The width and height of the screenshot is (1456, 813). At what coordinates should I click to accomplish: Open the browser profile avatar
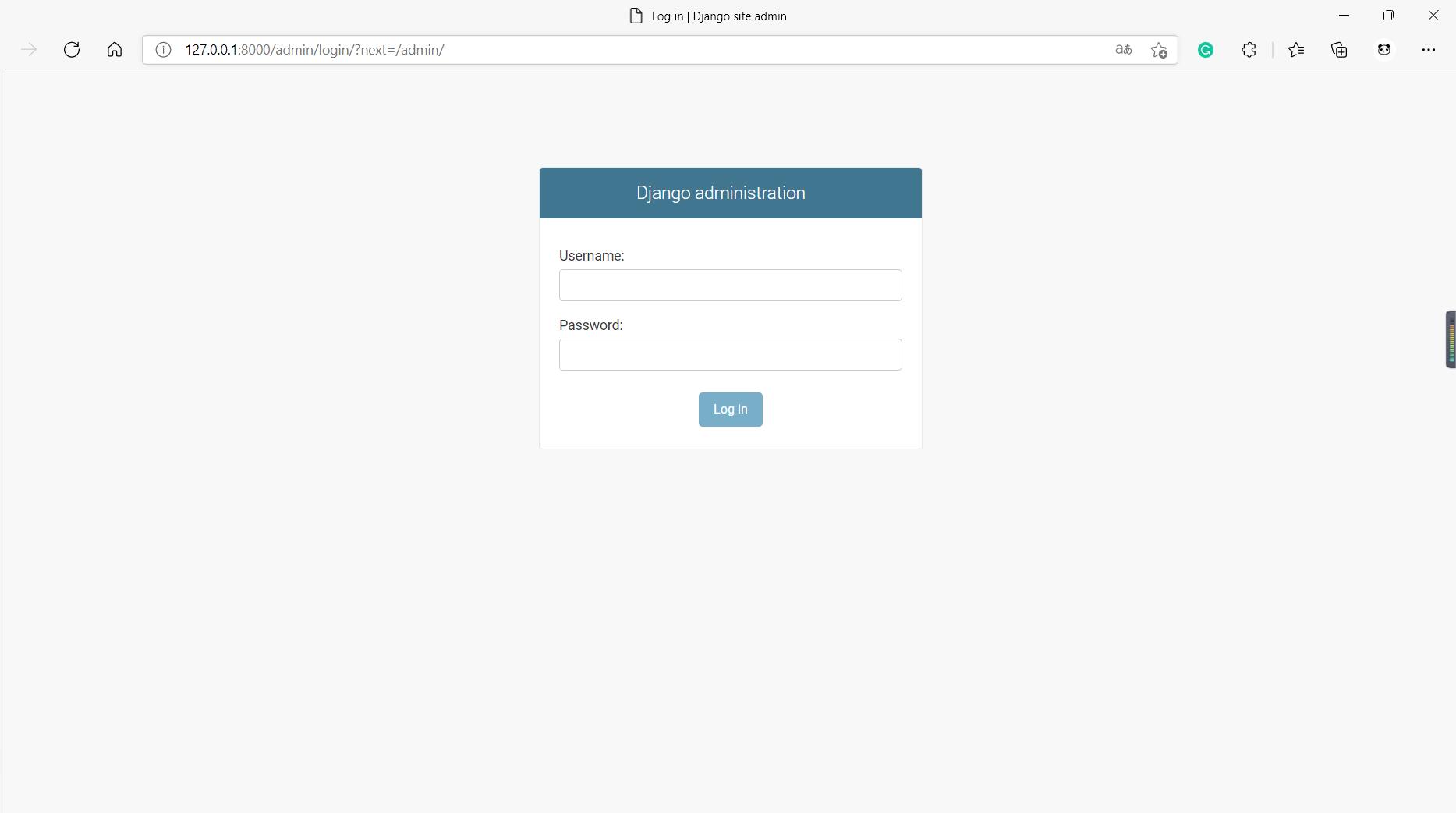(1384, 50)
